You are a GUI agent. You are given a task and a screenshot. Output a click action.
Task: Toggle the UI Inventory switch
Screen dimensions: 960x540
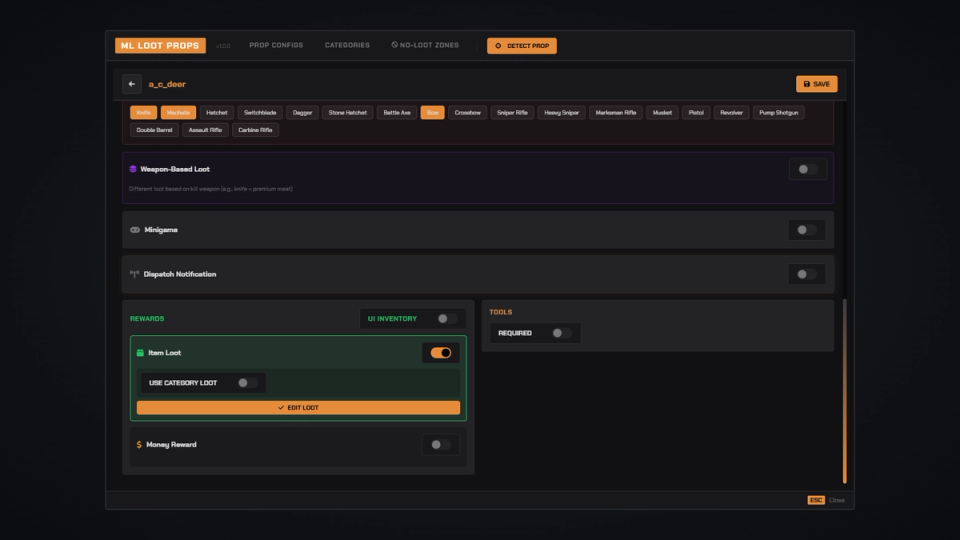(447, 318)
